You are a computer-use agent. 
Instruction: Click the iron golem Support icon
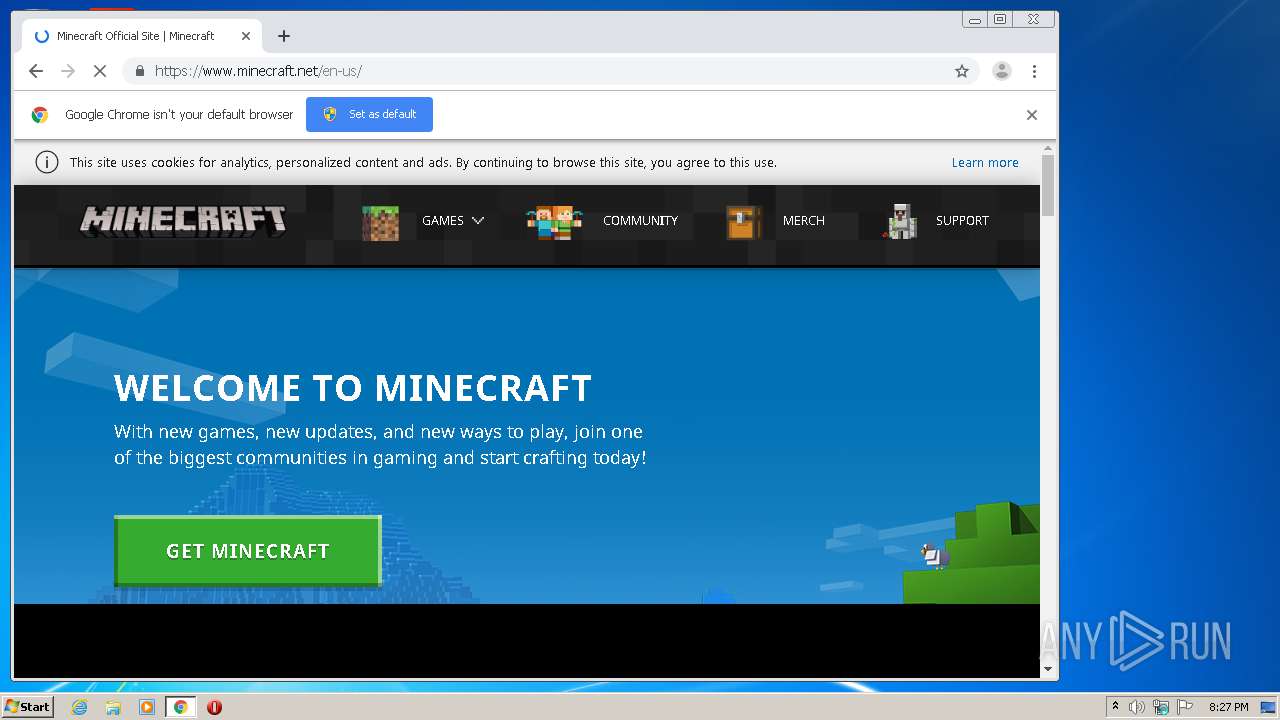[900, 221]
